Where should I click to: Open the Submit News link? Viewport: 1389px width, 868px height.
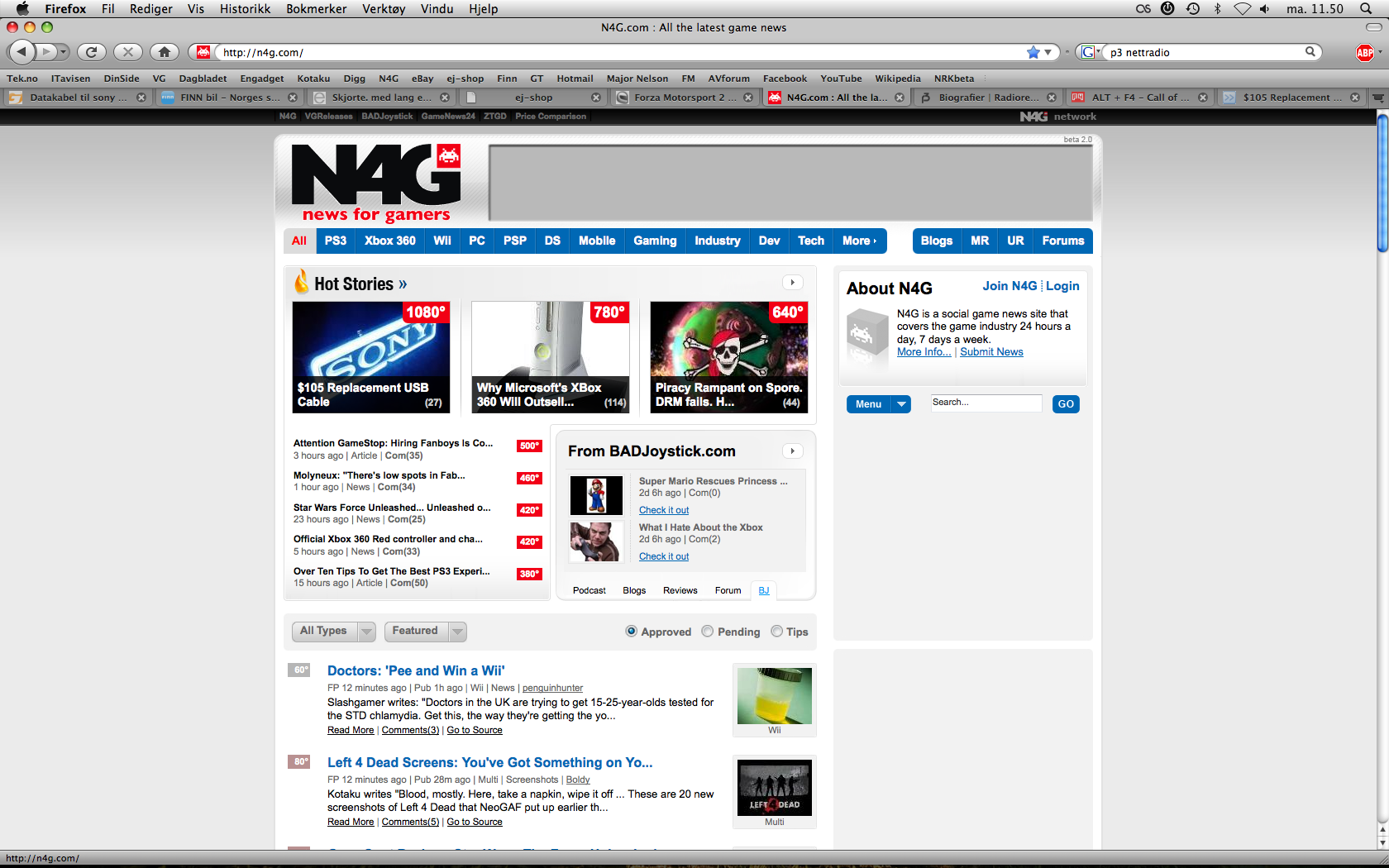[991, 352]
